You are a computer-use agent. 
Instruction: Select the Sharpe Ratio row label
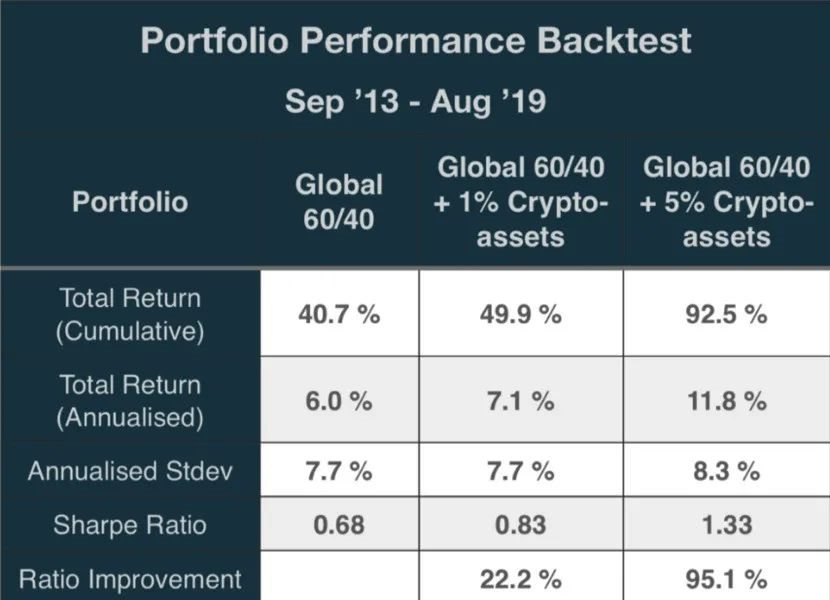point(130,525)
